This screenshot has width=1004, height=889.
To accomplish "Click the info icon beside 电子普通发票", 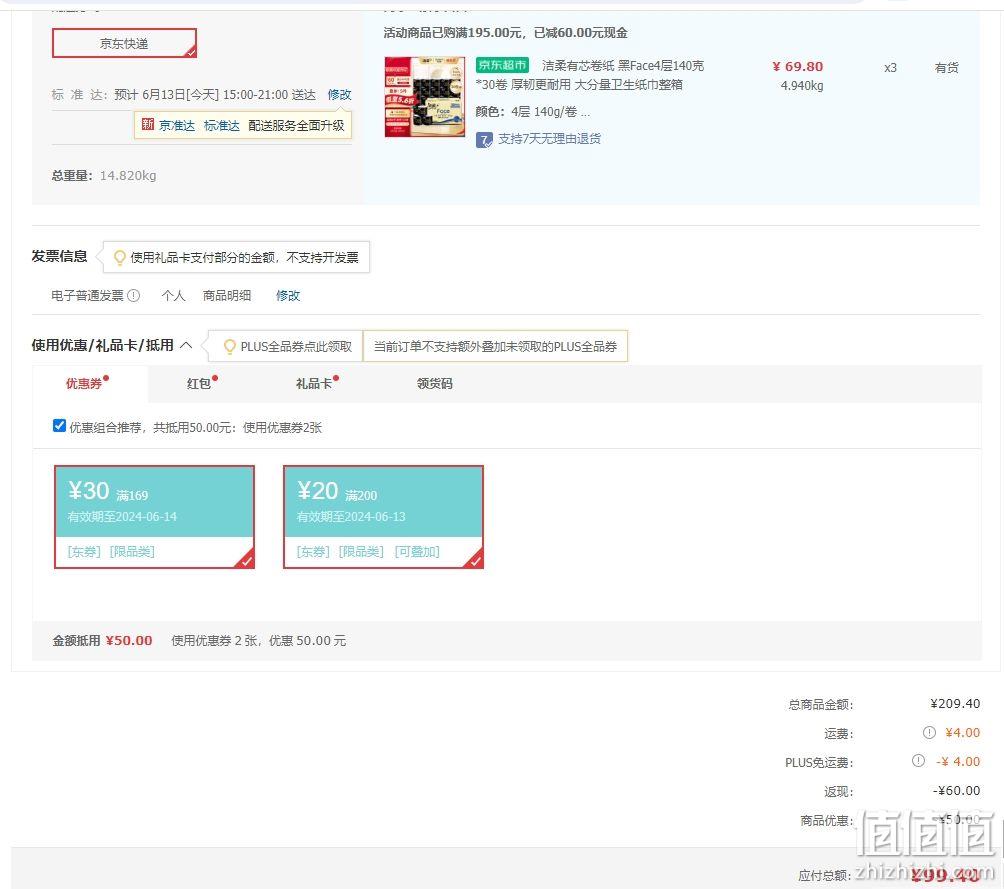I will tap(133, 295).
